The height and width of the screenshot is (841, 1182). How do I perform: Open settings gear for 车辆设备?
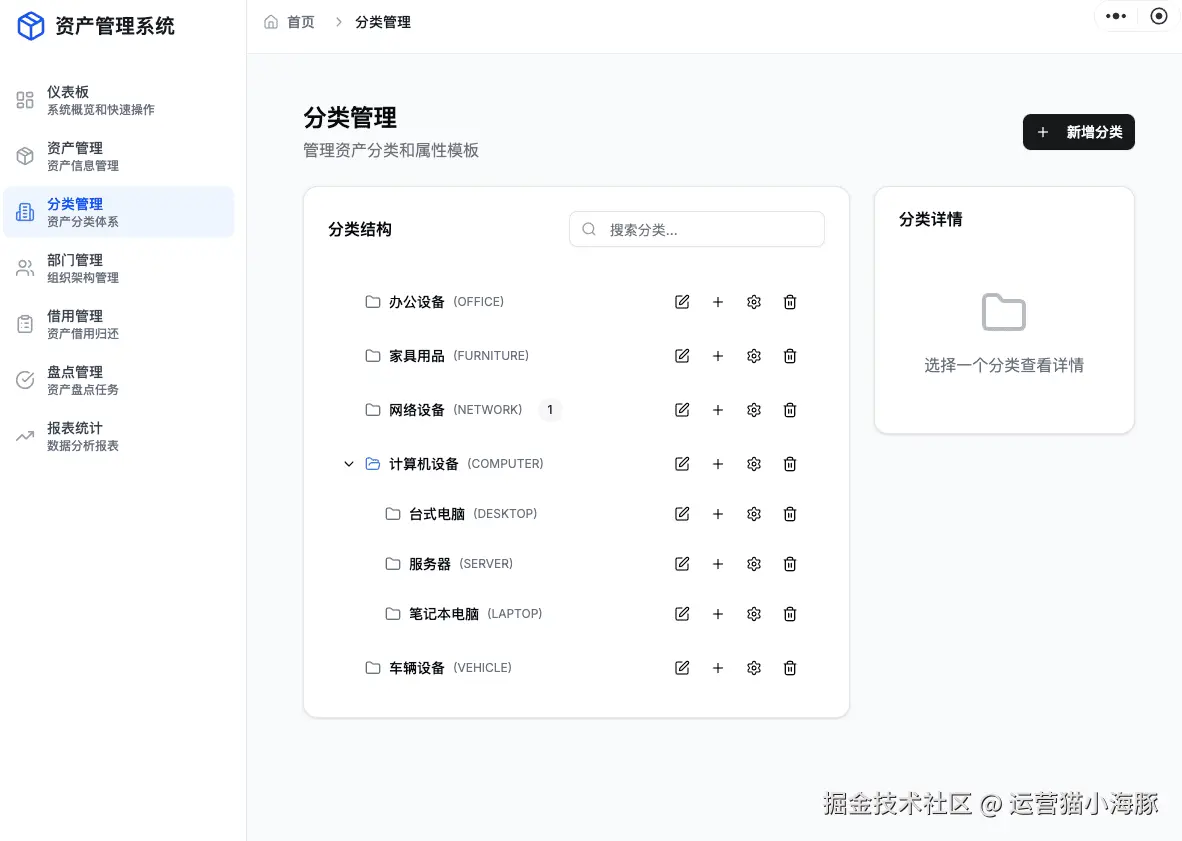(754, 668)
